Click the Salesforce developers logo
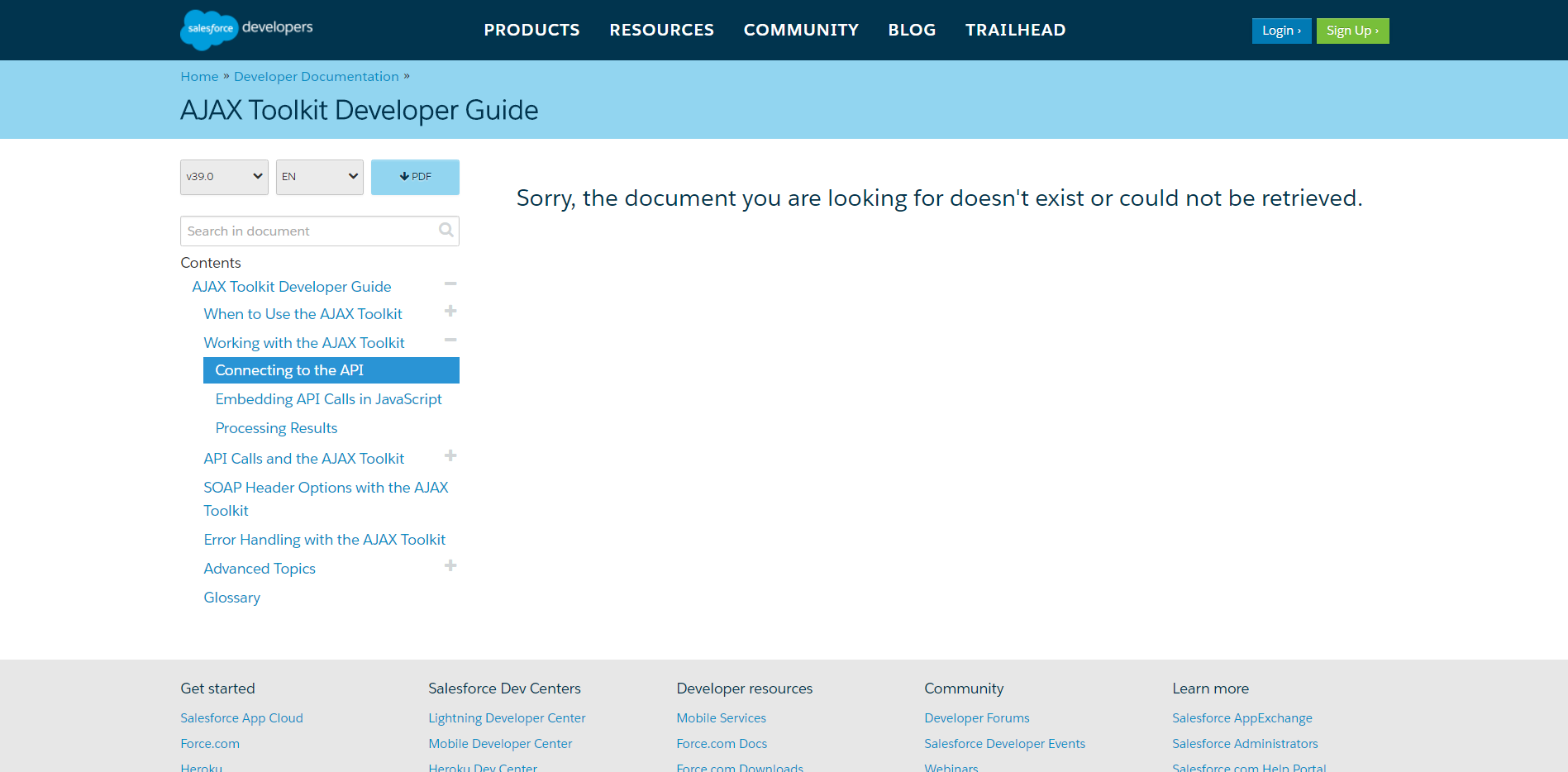 [246, 30]
